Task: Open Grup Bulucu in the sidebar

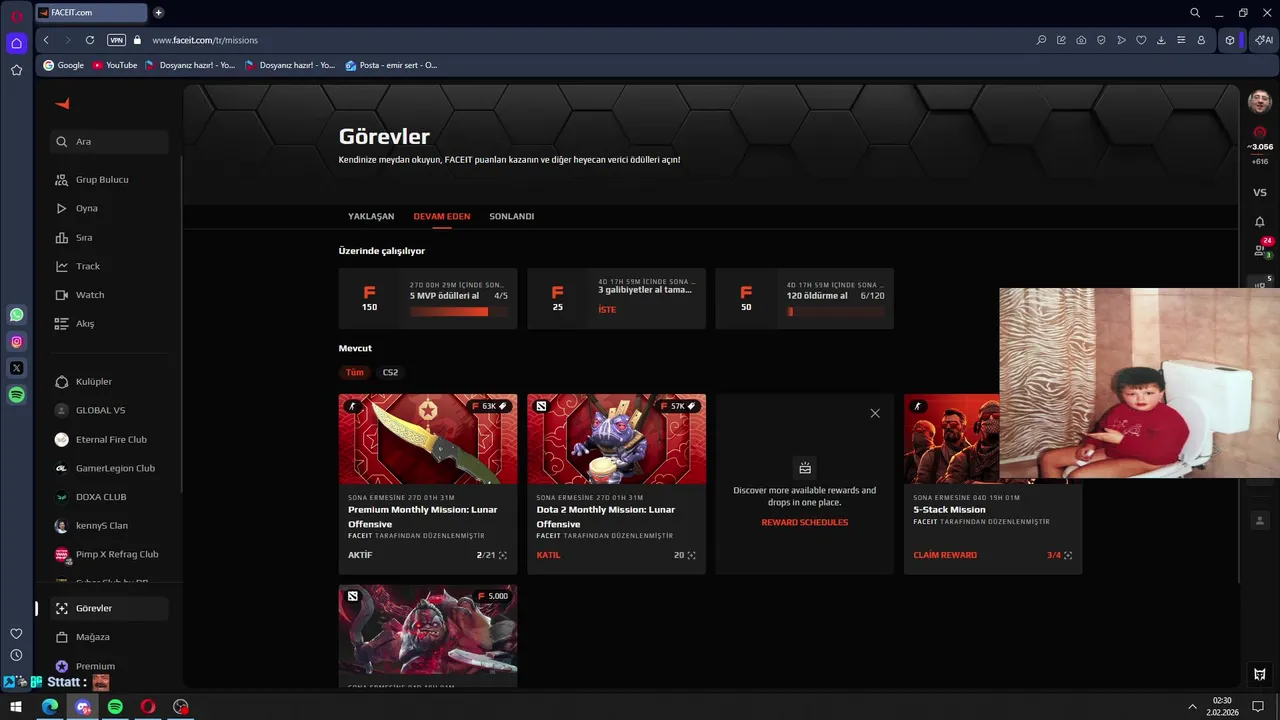Action: [x=109, y=180]
